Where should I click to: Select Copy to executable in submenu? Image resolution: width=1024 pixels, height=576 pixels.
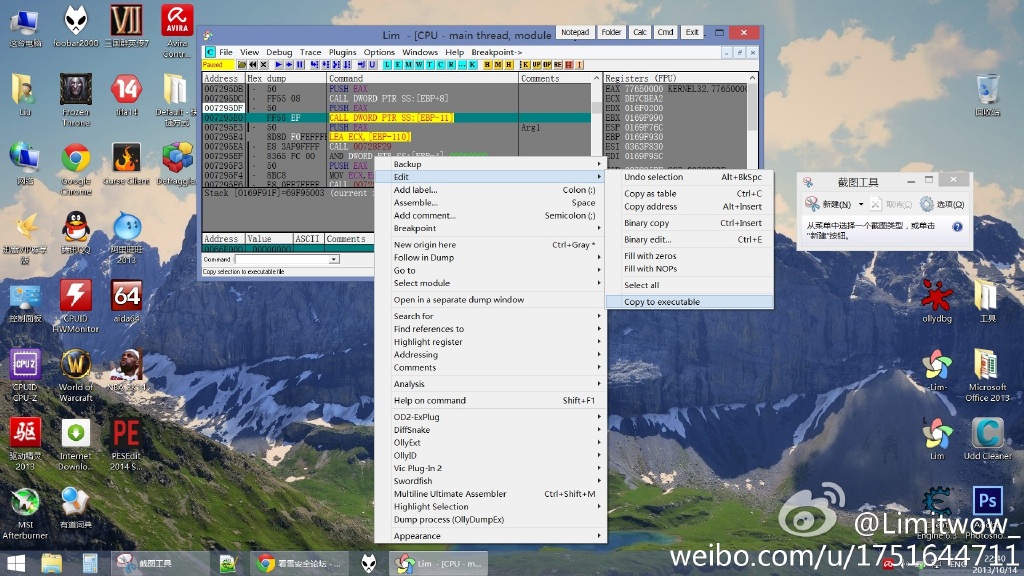point(690,302)
